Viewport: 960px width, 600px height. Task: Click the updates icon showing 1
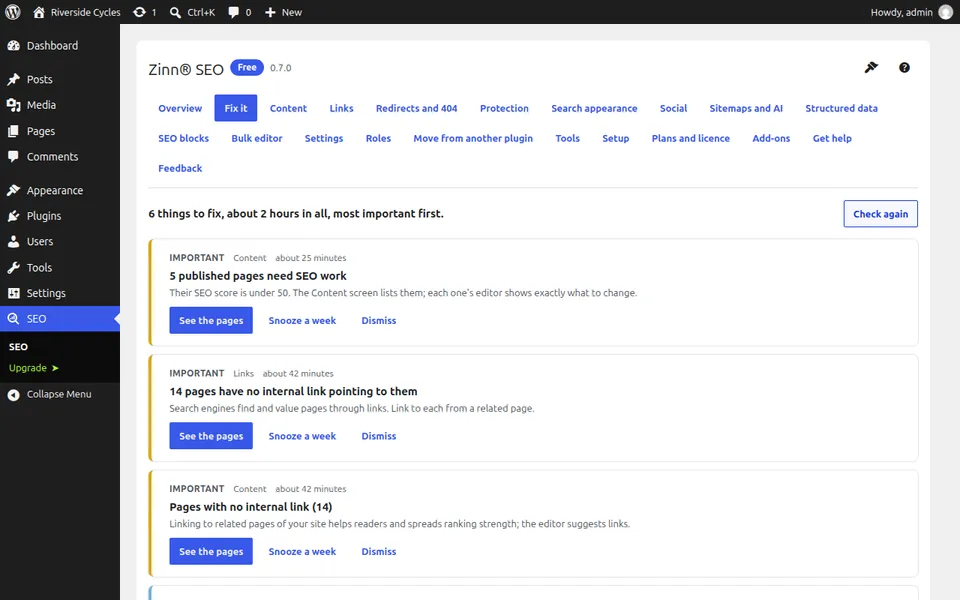[x=140, y=12]
